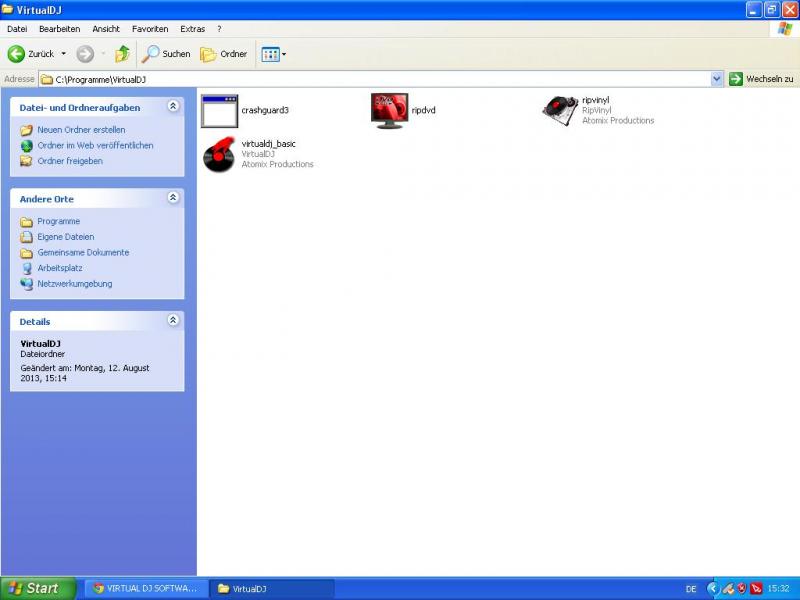800x600 pixels.
Task: Click the crashguard3 file name
Action: coord(265,110)
